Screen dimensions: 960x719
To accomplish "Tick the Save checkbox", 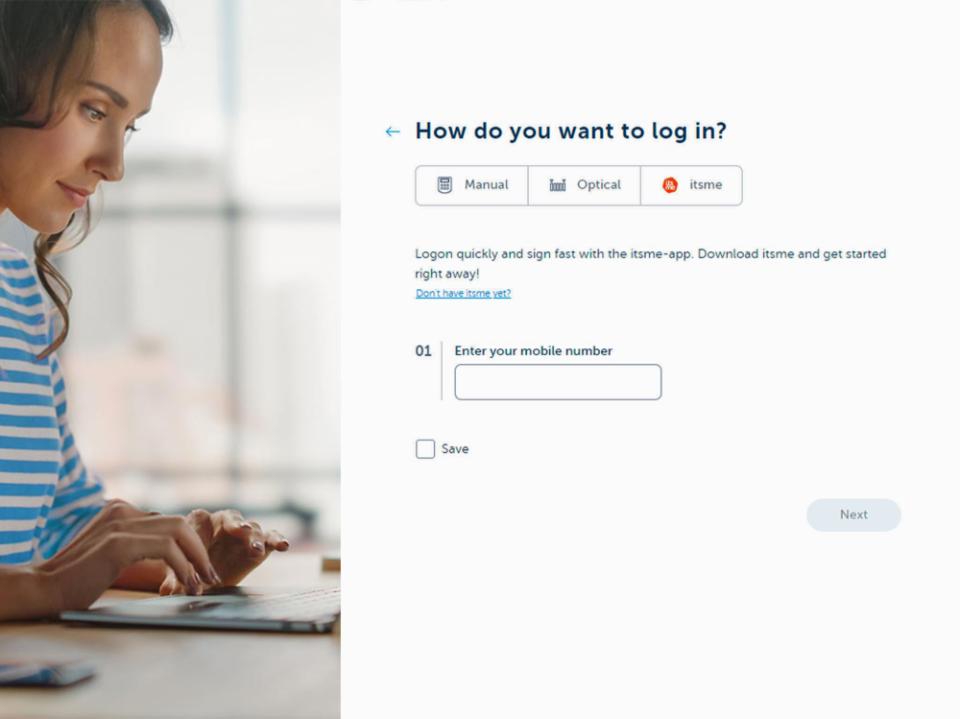I will click(425, 449).
